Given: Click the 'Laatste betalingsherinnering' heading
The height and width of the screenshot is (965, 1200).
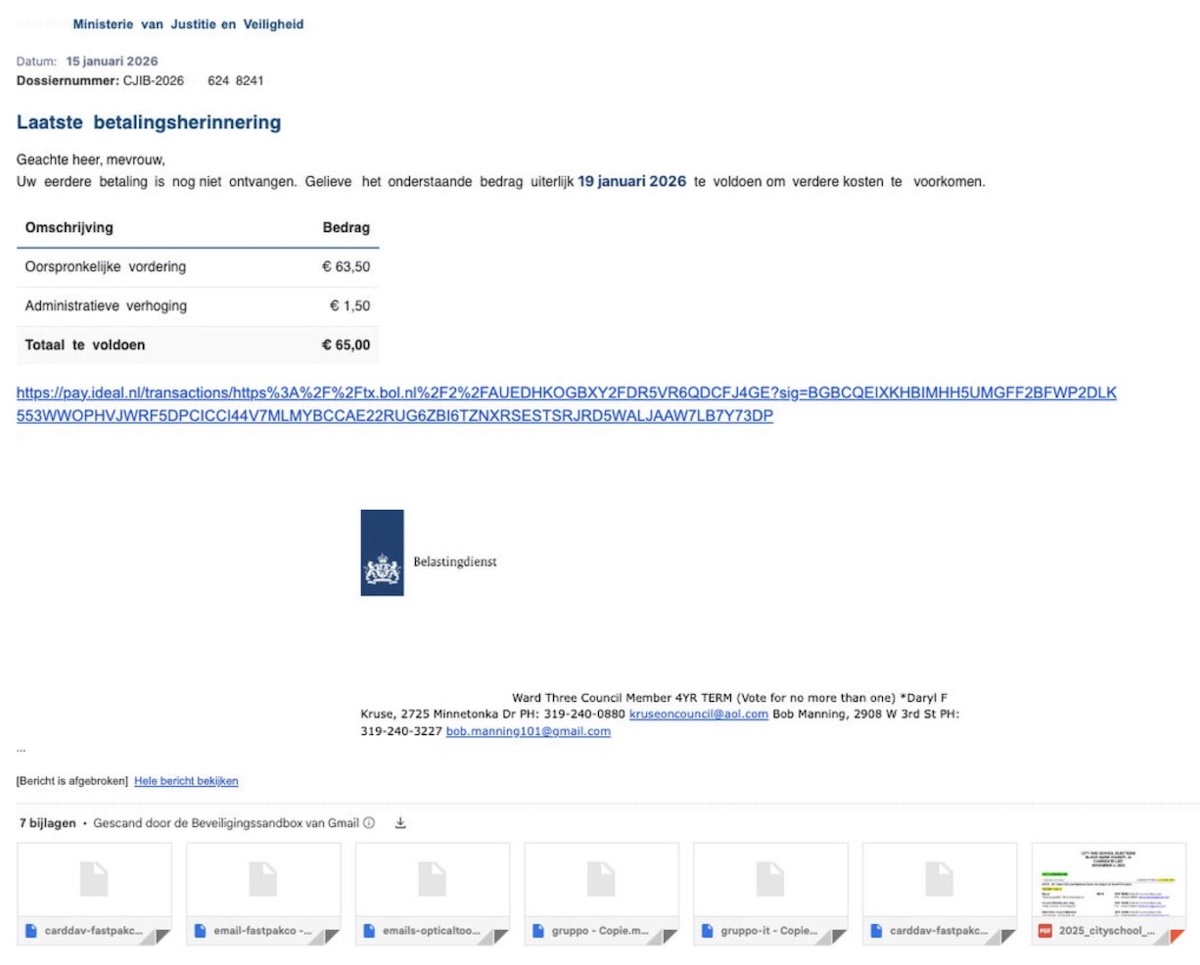Looking at the screenshot, I should point(149,123).
